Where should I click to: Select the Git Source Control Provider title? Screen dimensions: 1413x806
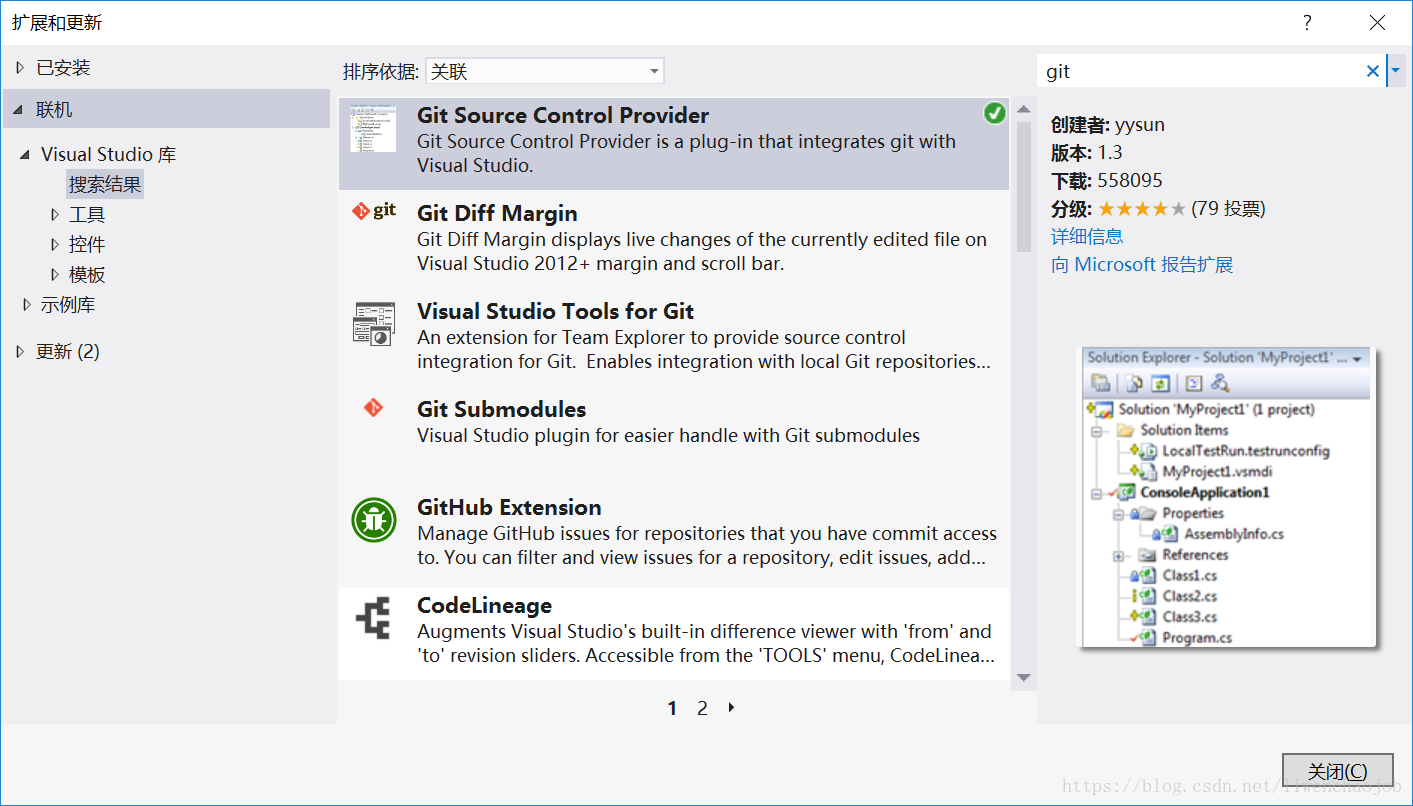tap(563, 115)
